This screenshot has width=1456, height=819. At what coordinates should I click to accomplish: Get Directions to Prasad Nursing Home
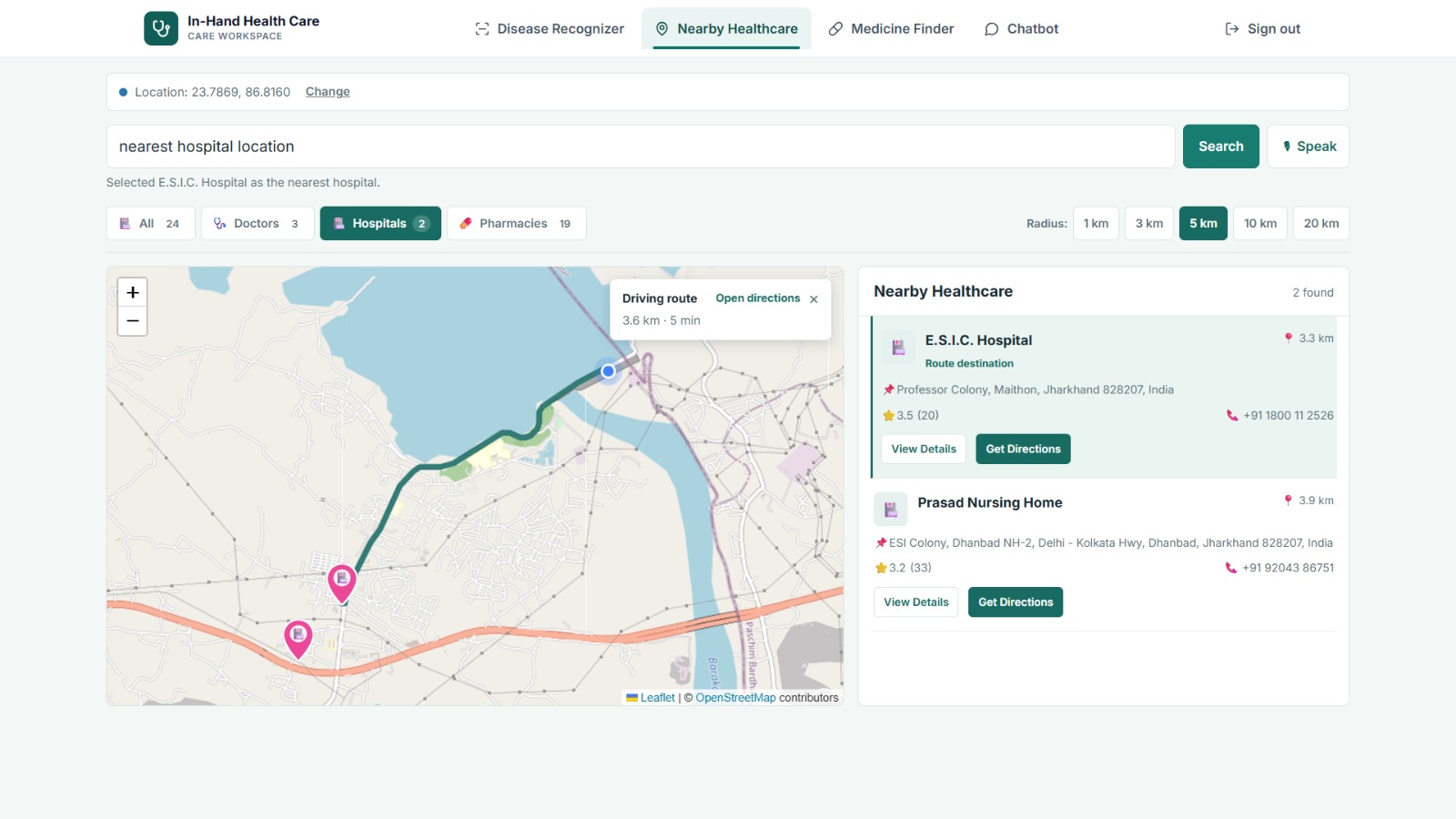tap(1016, 602)
